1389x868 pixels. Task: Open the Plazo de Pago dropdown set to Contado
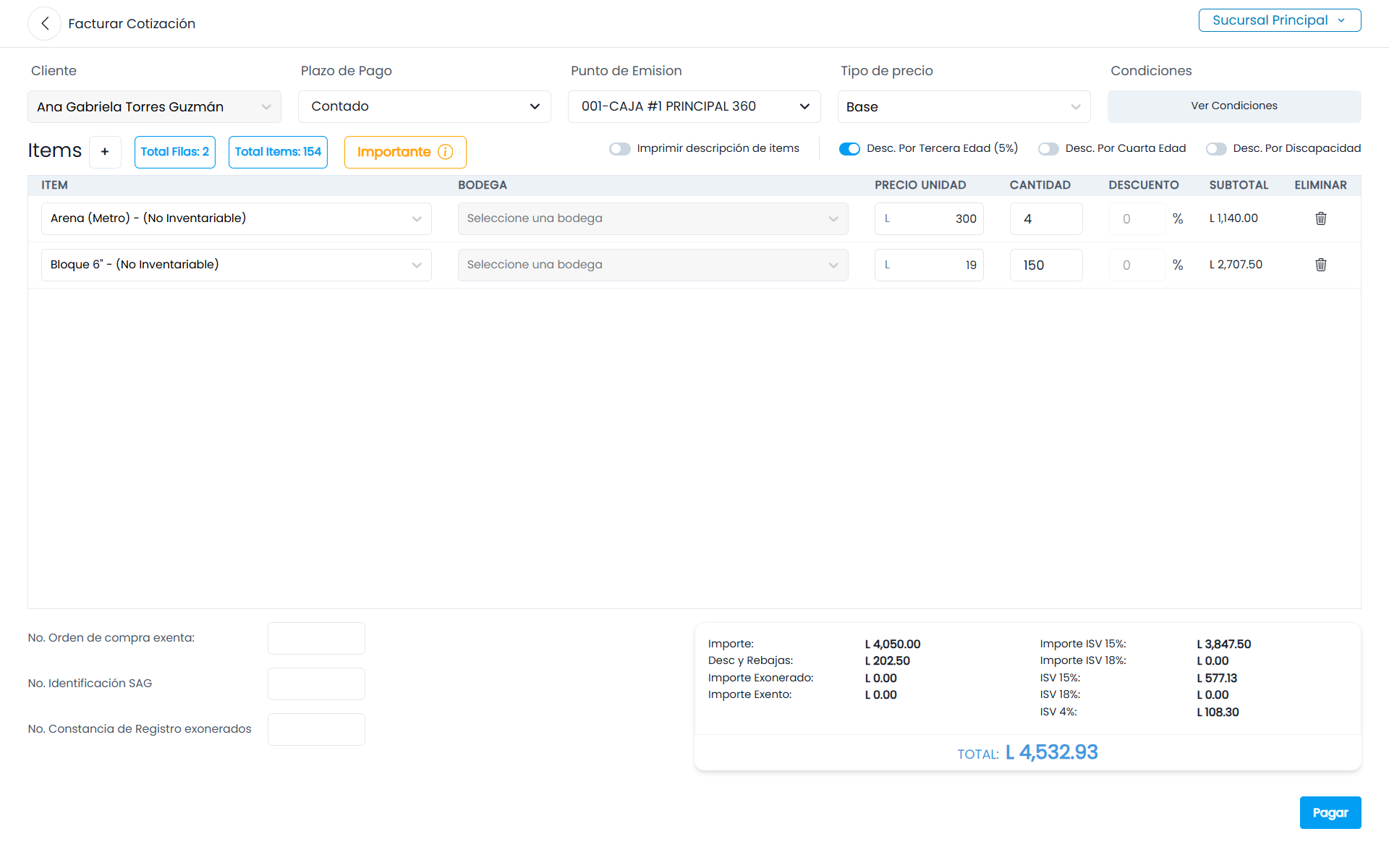(x=425, y=106)
